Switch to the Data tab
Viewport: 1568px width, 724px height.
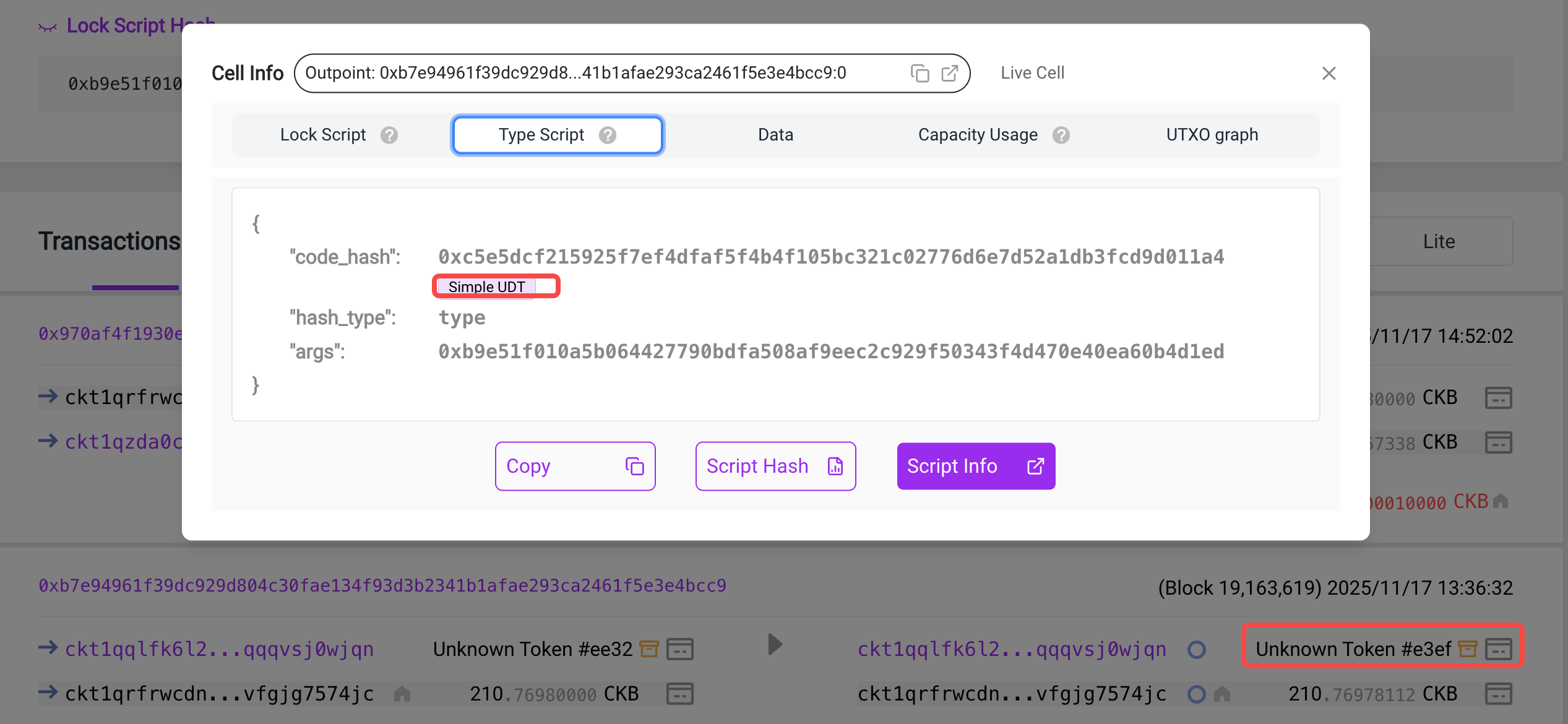pos(775,135)
